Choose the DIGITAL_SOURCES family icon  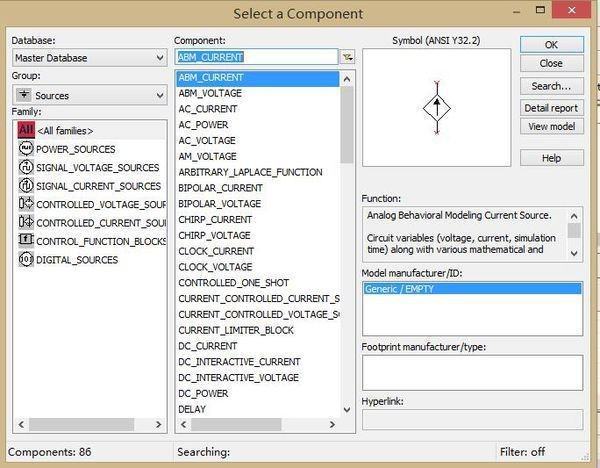26,259
